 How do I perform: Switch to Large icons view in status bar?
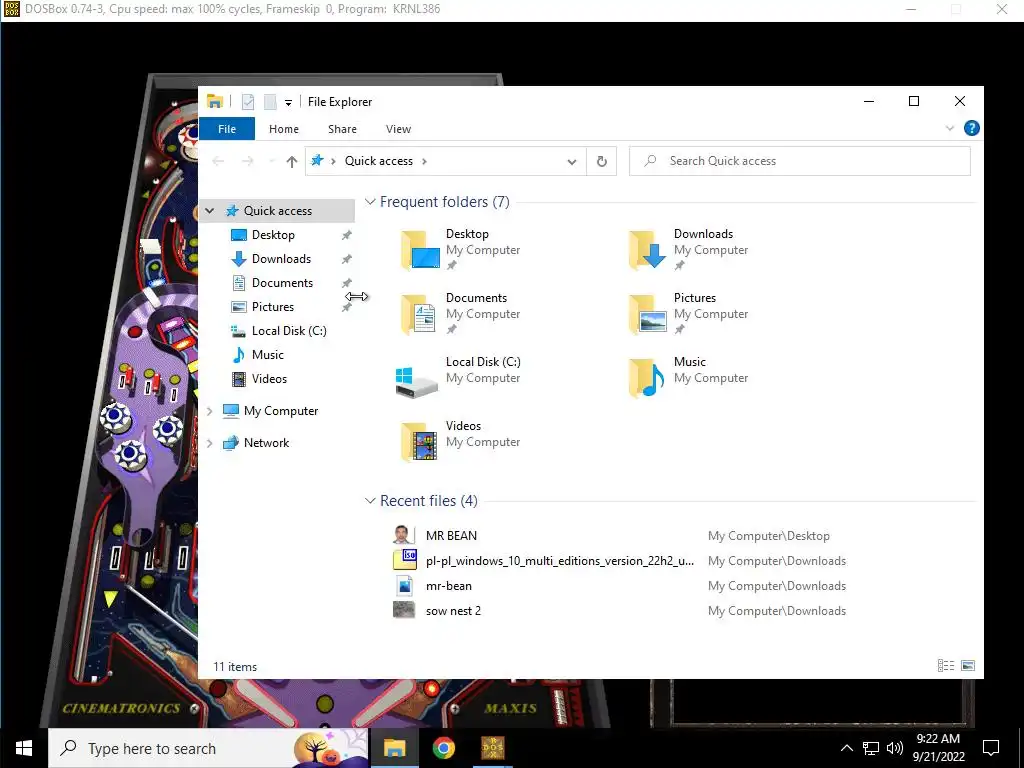[x=968, y=665]
